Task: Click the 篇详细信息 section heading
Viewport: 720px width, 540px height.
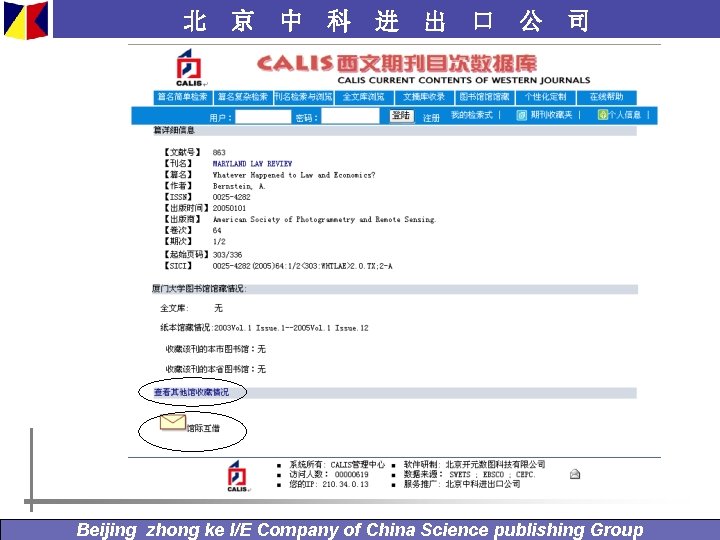Action: click(x=174, y=130)
